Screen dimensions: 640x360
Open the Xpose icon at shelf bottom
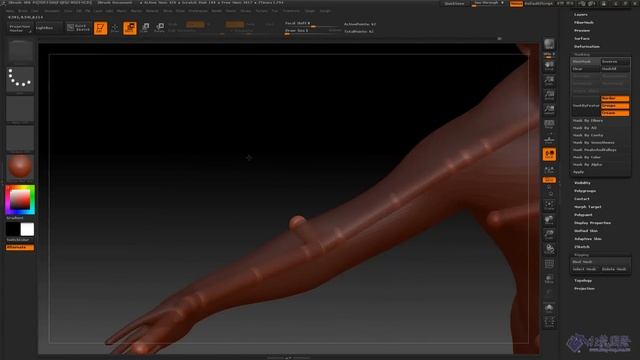point(549,322)
